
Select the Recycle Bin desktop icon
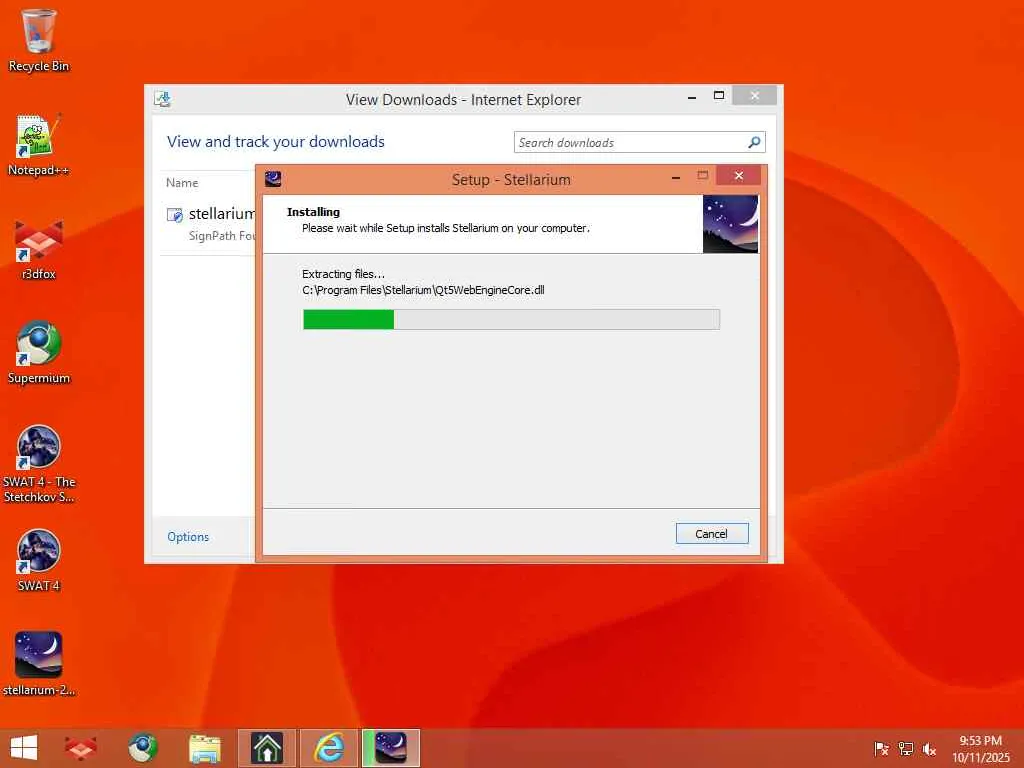click(x=39, y=40)
